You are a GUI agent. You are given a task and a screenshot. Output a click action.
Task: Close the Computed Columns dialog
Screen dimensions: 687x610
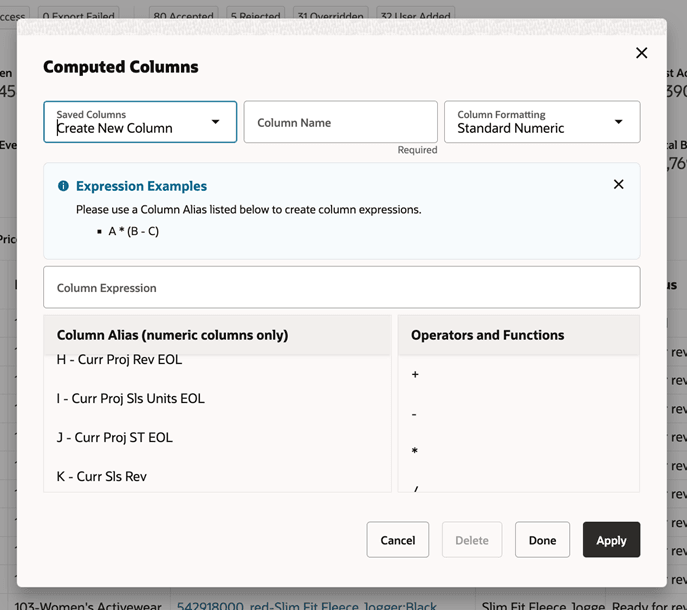(642, 53)
